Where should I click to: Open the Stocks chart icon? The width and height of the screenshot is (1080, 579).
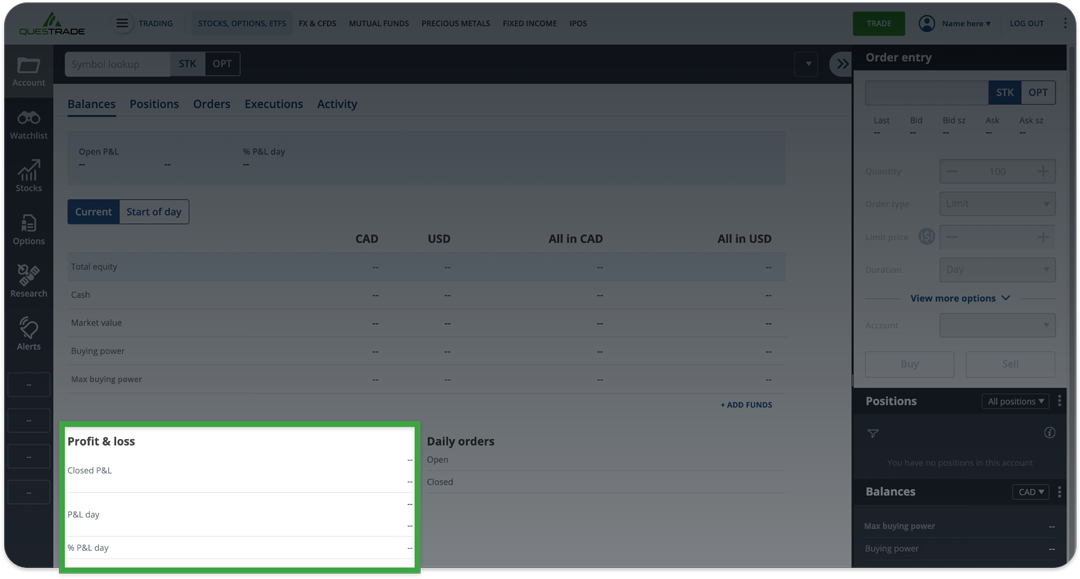28,176
